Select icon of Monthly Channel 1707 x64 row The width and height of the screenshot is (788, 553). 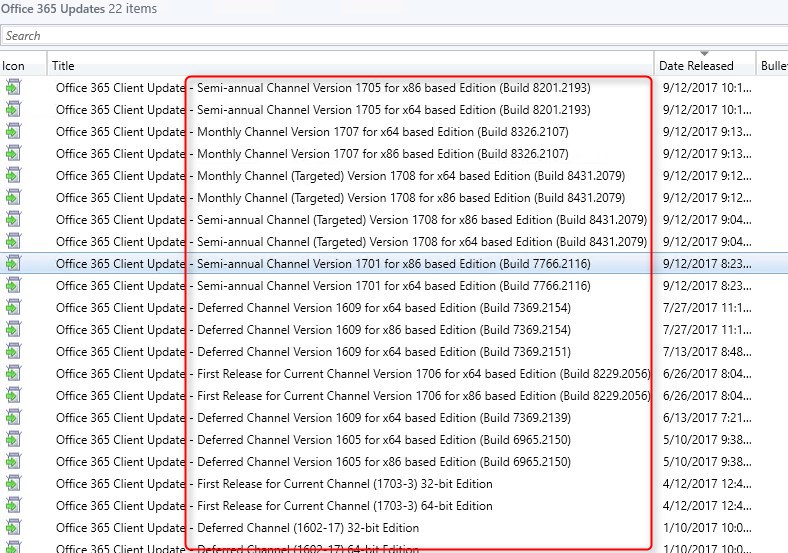coord(13,132)
